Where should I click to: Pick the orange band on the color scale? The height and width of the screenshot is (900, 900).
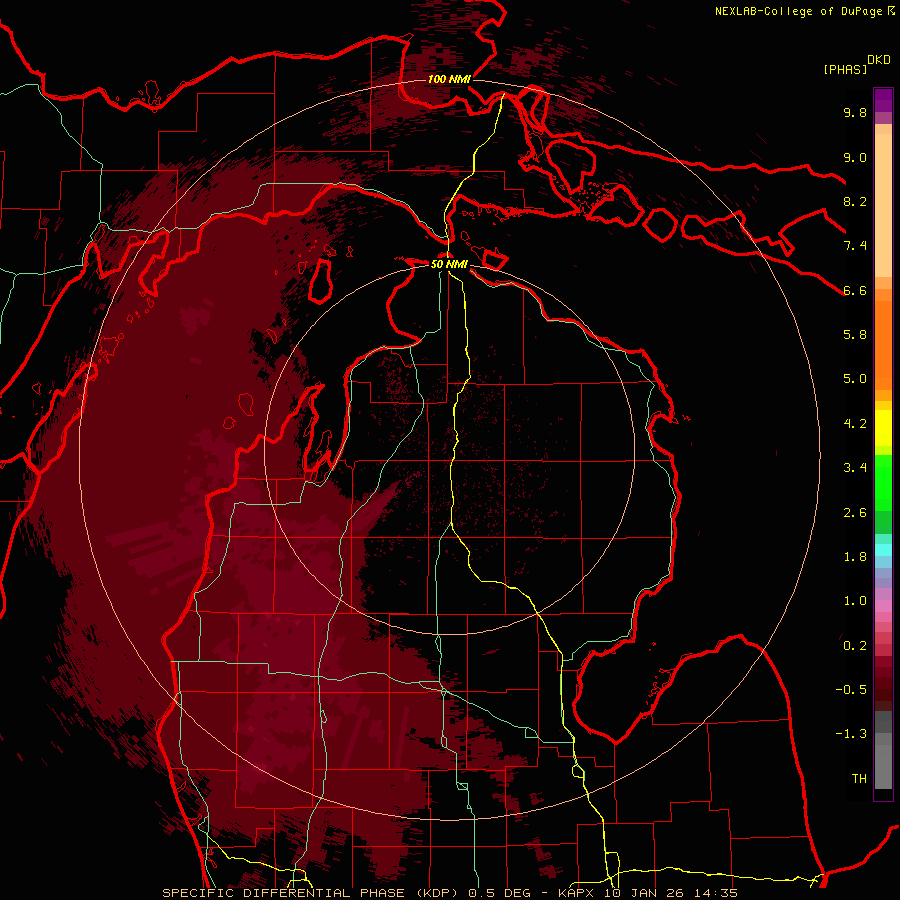[x=883, y=344]
